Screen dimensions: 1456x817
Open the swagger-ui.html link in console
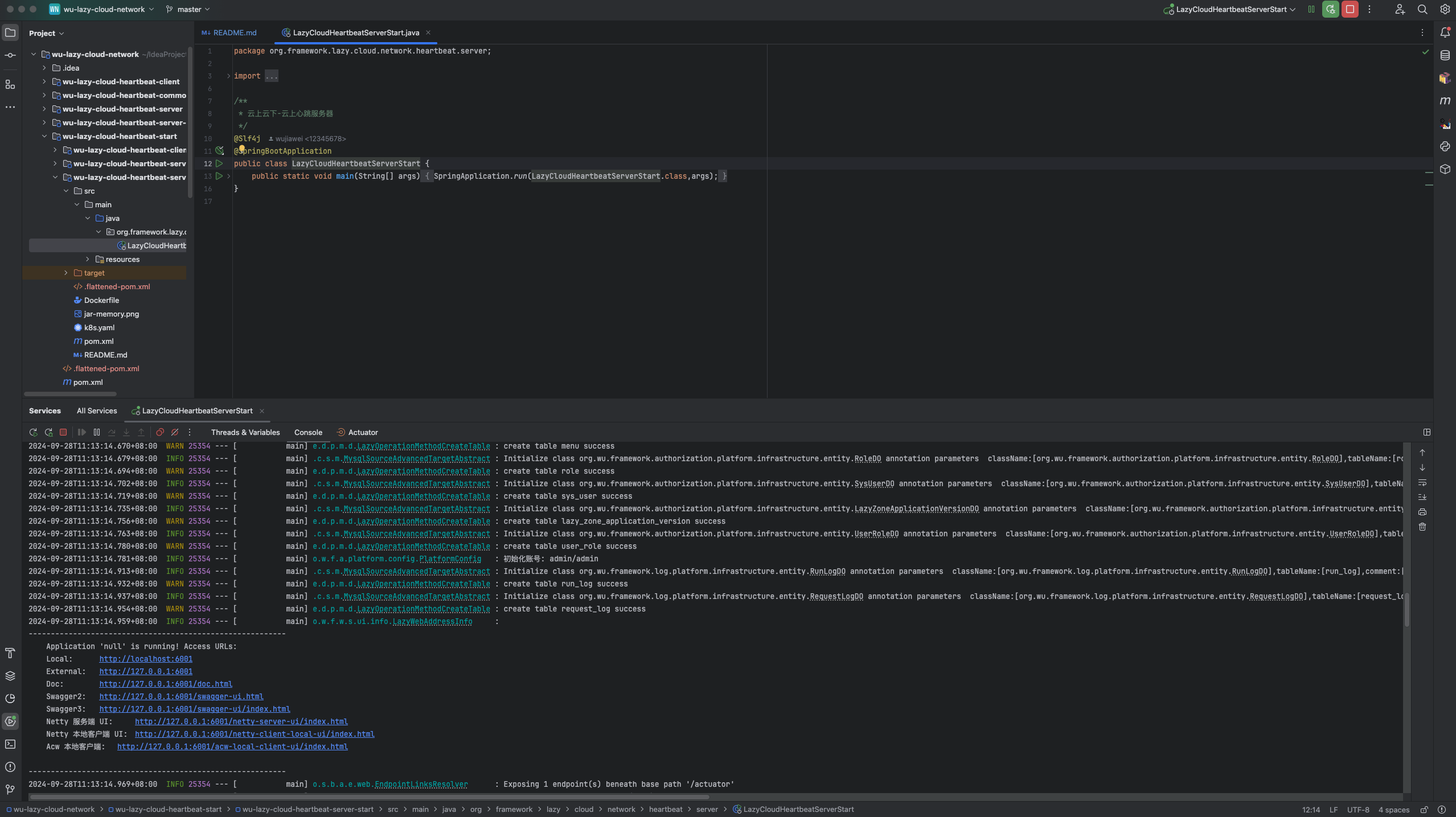coord(181,696)
